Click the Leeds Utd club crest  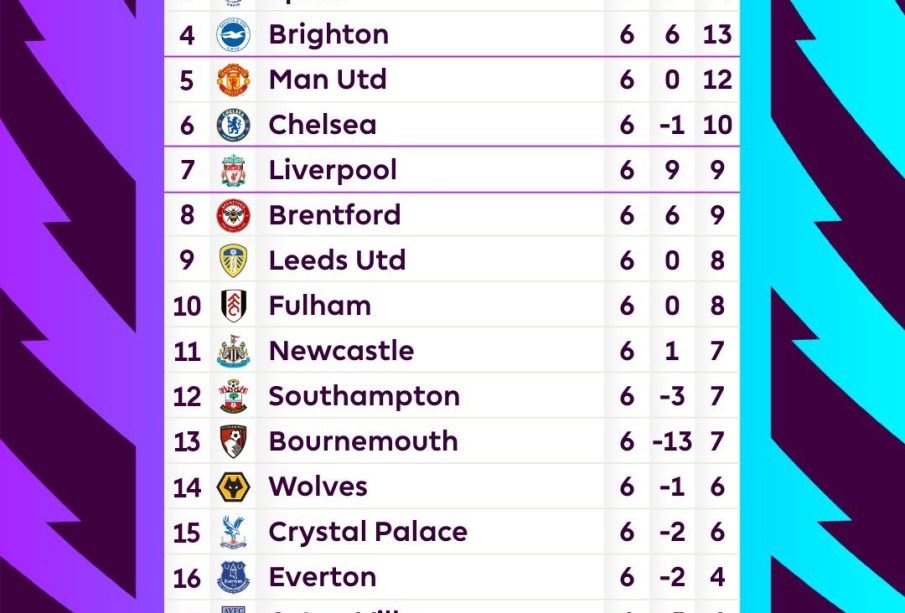(233, 260)
